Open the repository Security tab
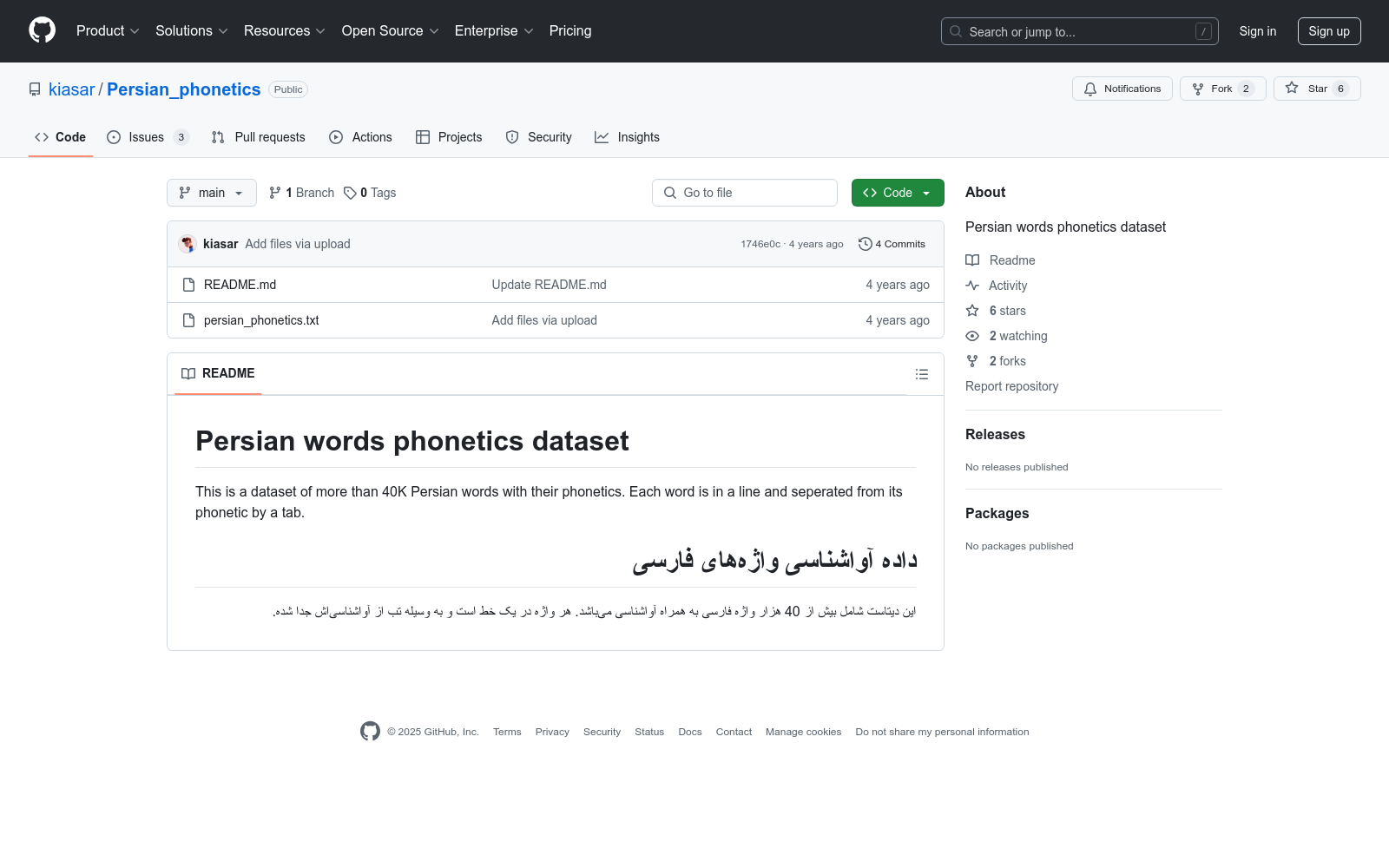Screen dimensions: 1389x868 click(539, 137)
